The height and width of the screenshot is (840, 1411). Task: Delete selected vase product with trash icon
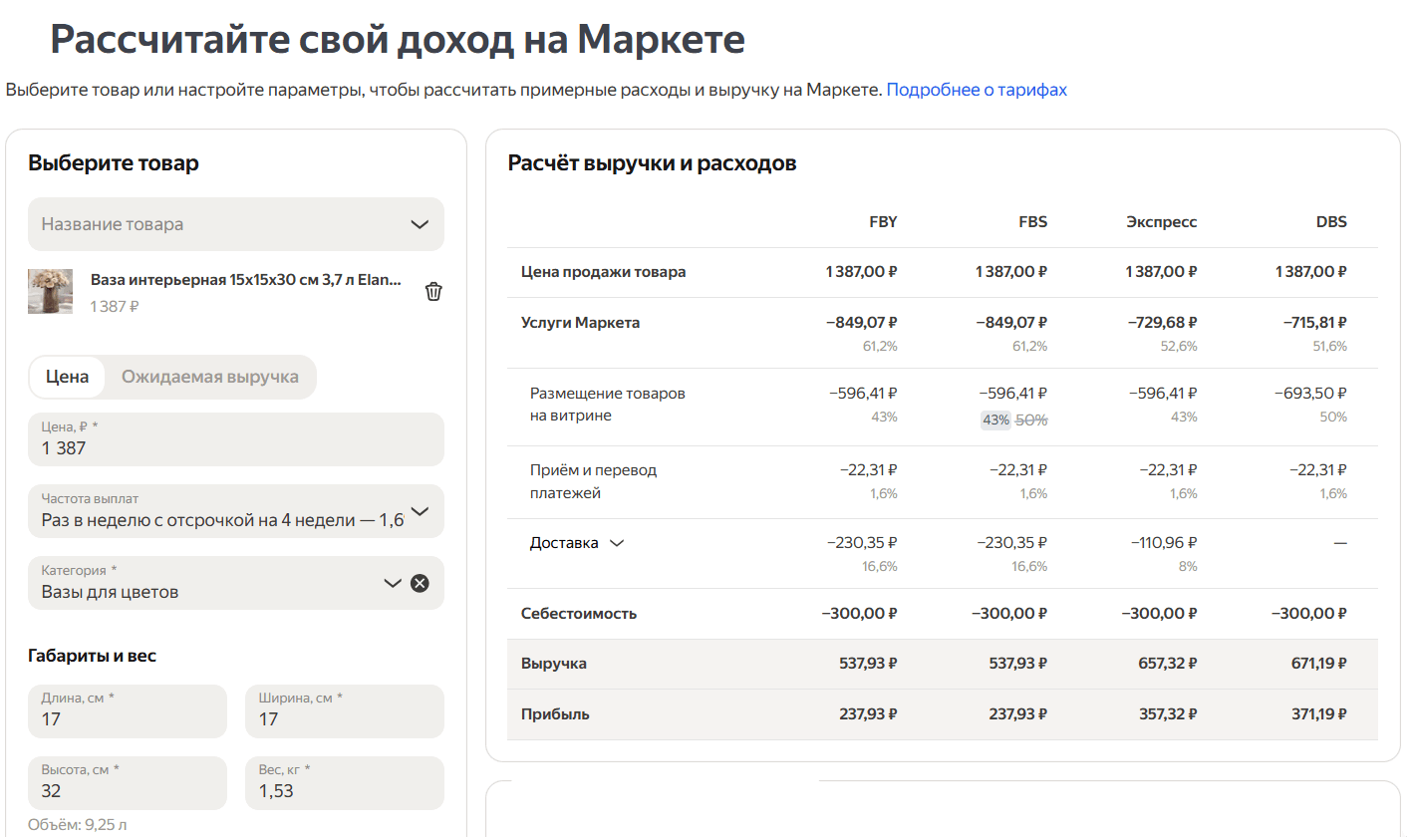[433, 292]
